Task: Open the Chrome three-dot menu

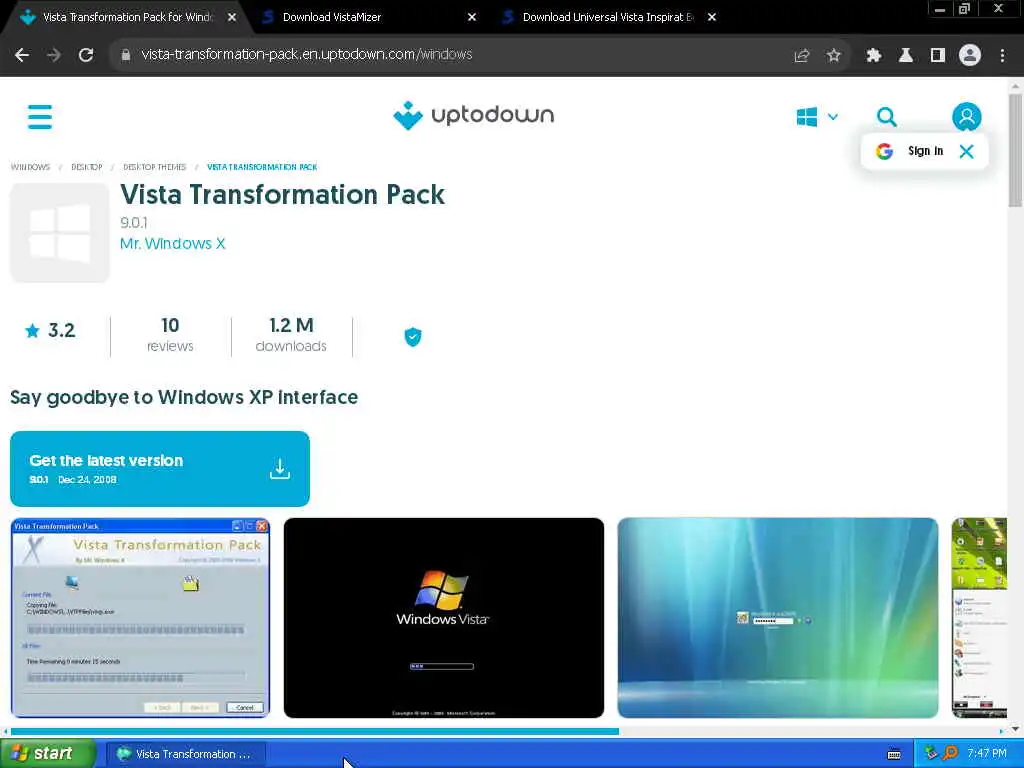Action: click(1002, 56)
